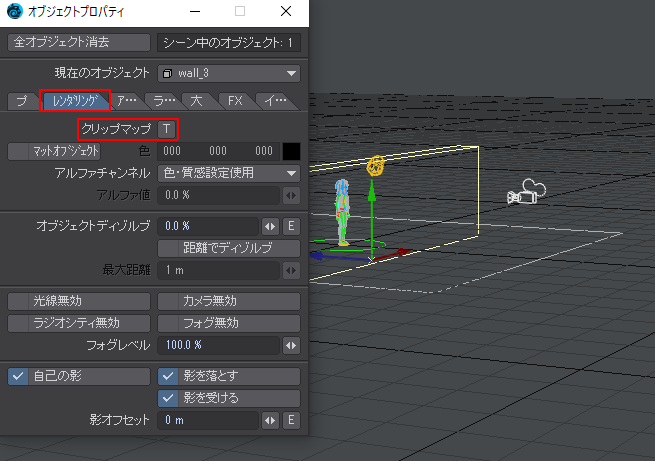Click the Object Dissolve 0.0 % field
This screenshot has height=461, width=655.
(x=208, y=226)
